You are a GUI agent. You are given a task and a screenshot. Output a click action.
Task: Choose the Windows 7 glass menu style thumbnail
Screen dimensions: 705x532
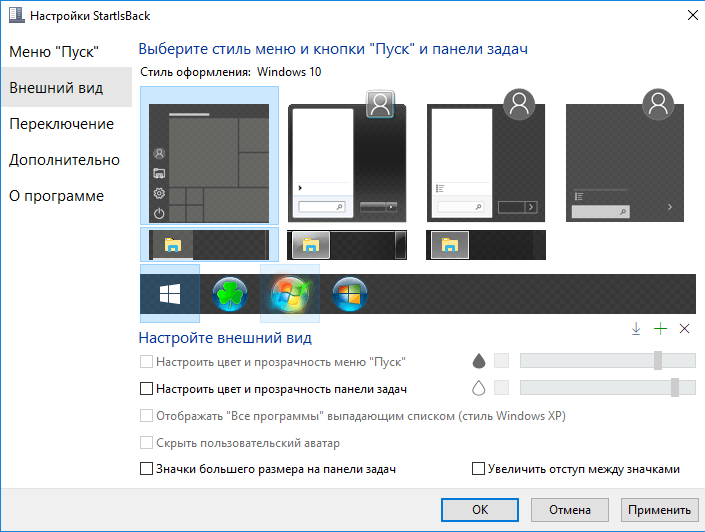pos(347,156)
